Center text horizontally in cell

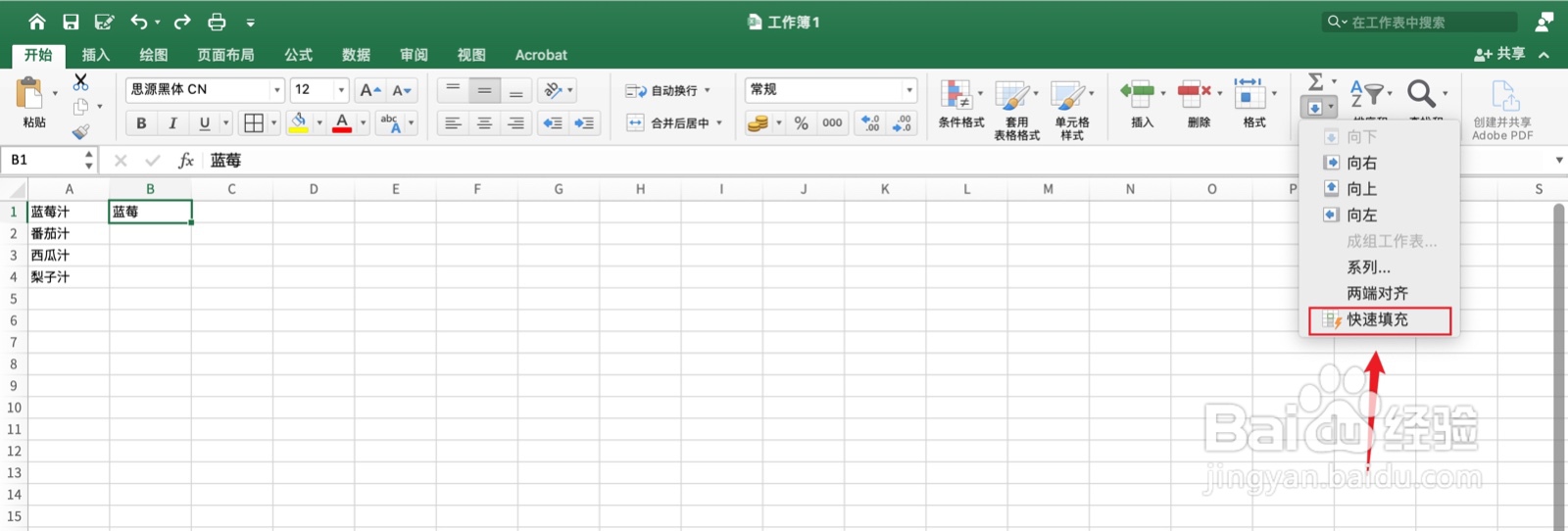coord(484,122)
